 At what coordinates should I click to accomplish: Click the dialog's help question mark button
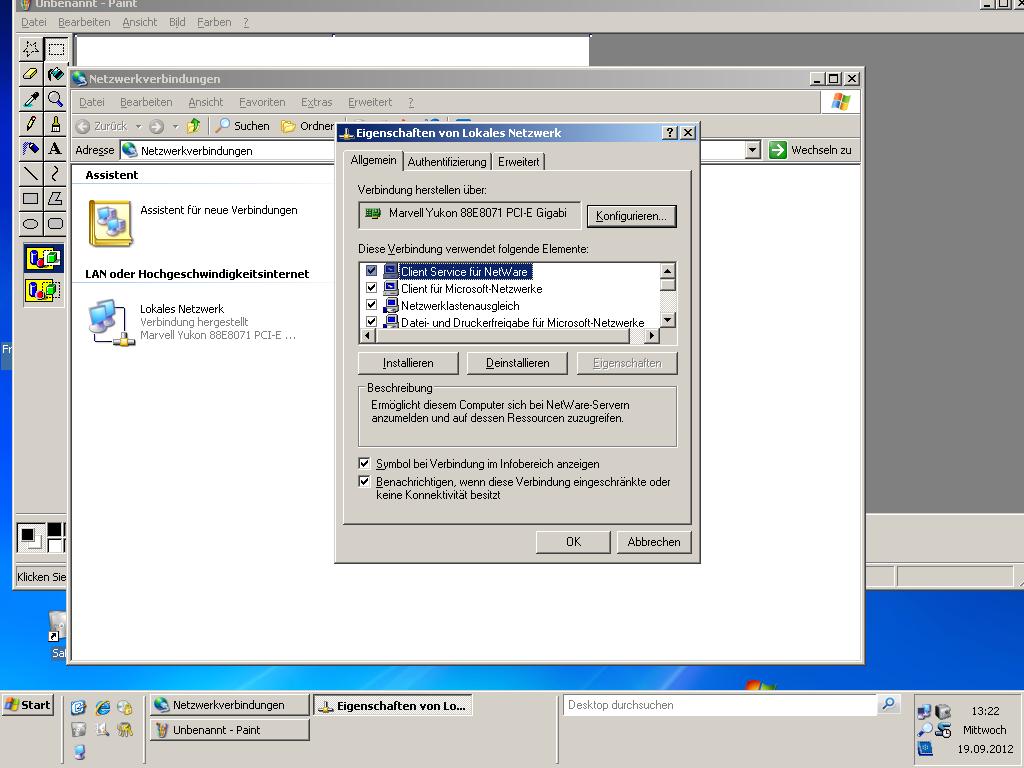(x=669, y=133)
